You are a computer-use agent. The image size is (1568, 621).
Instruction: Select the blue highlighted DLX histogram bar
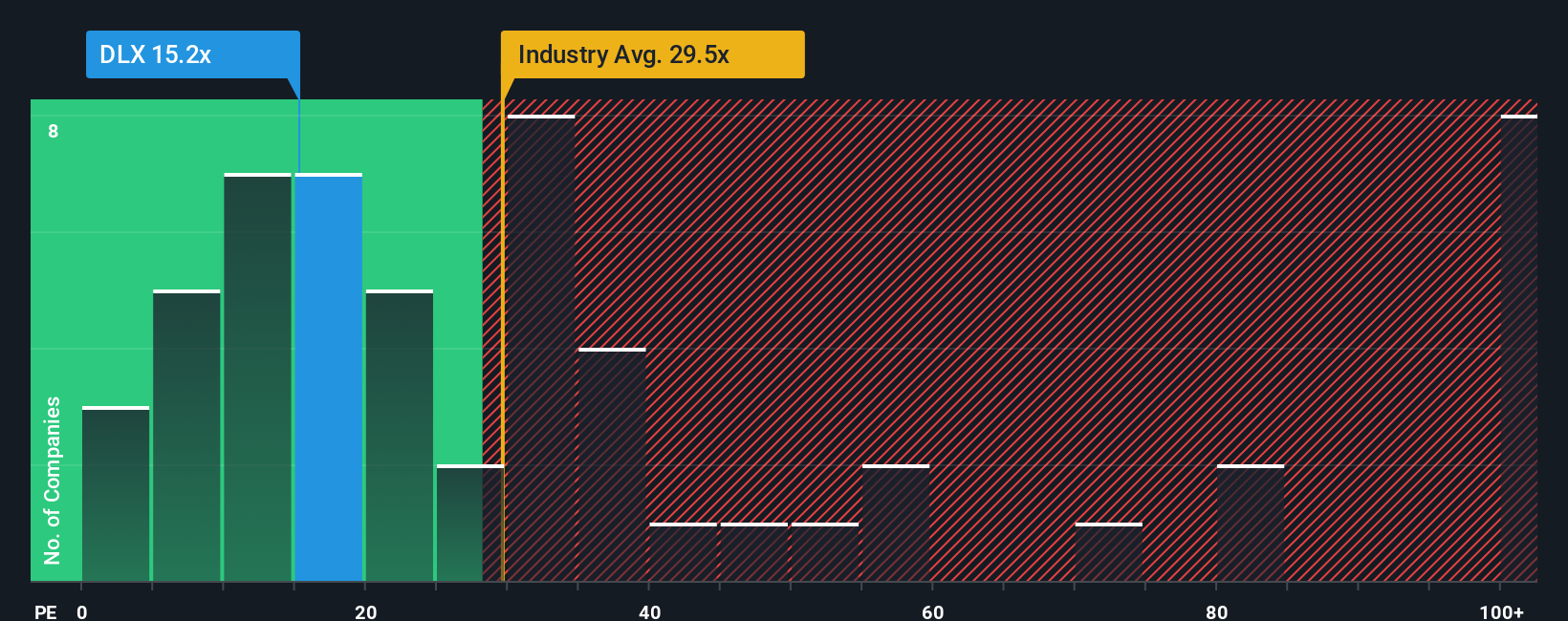pos(329,377)
